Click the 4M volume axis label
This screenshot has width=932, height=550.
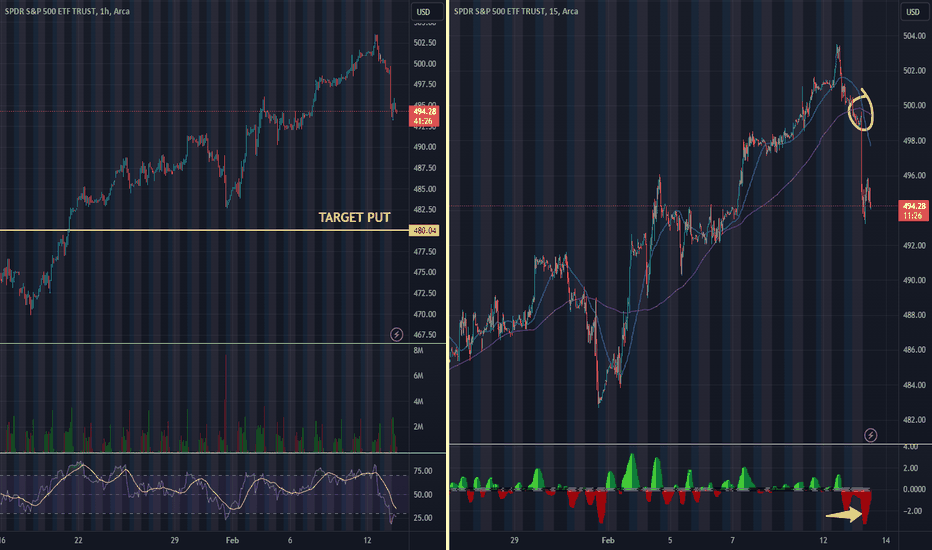(418, 401)
